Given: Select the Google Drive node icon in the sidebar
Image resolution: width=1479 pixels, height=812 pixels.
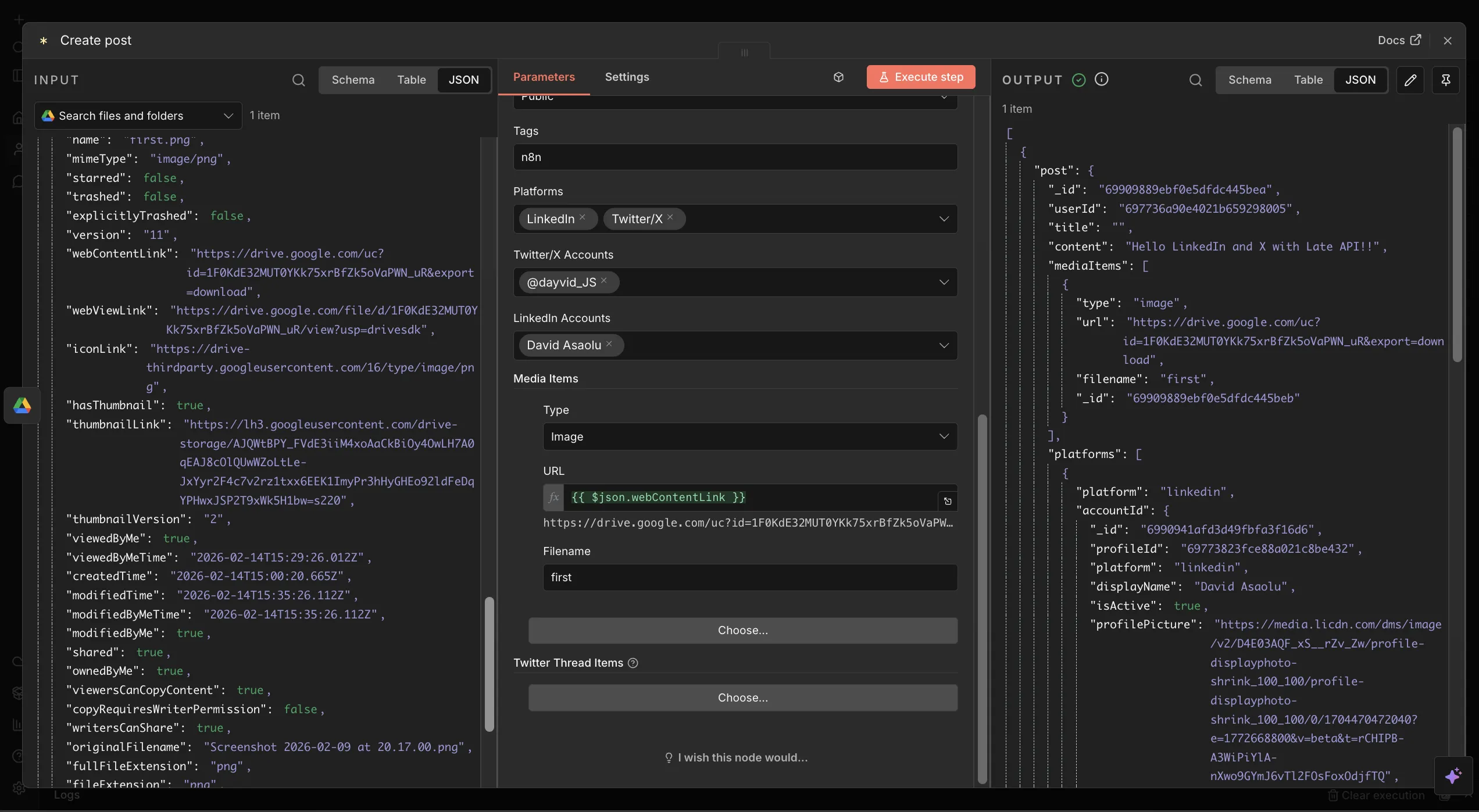Looking at the screenshot, I should (x=22, y=405).
